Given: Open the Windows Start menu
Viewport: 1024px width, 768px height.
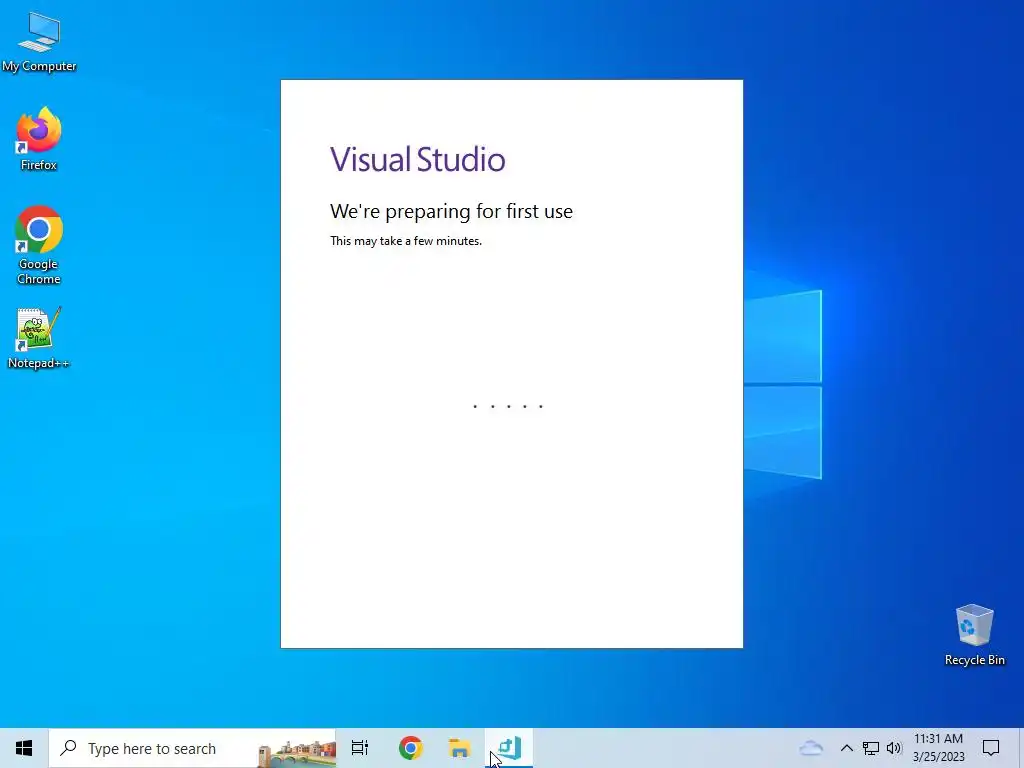Looking at the screenshot, I should pos(24,748).
